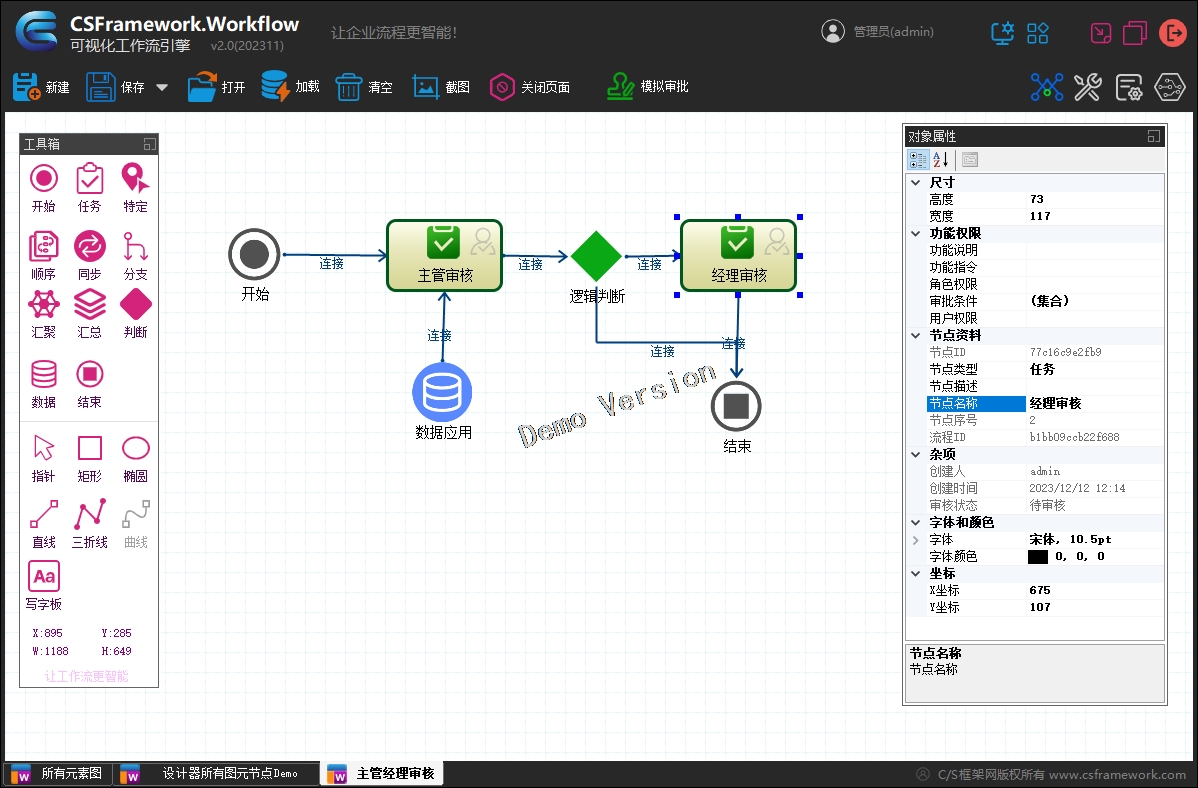
Task: Switch property grid to alphabetical A-Z sorting
Action: 938,159
